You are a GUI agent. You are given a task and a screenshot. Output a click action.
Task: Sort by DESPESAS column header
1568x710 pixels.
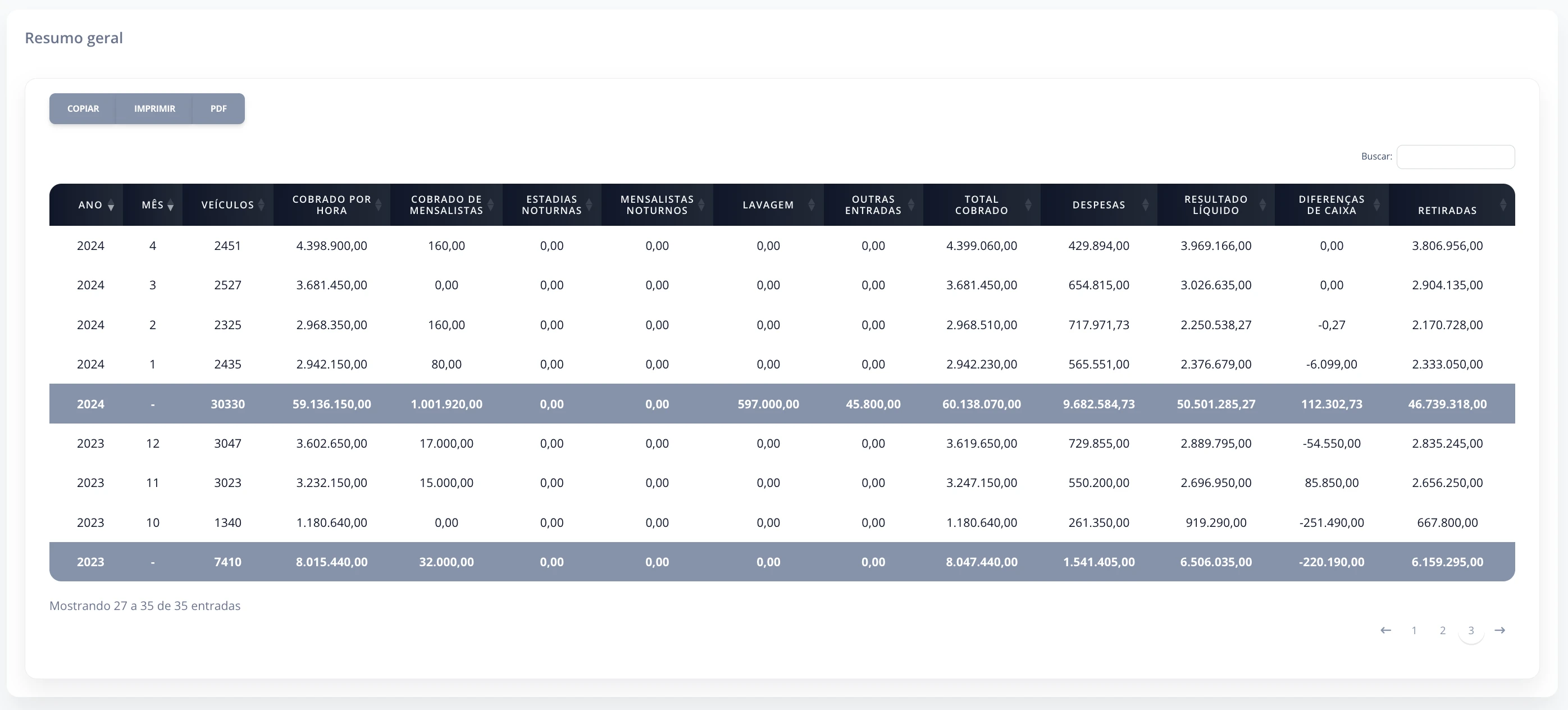1098,204
